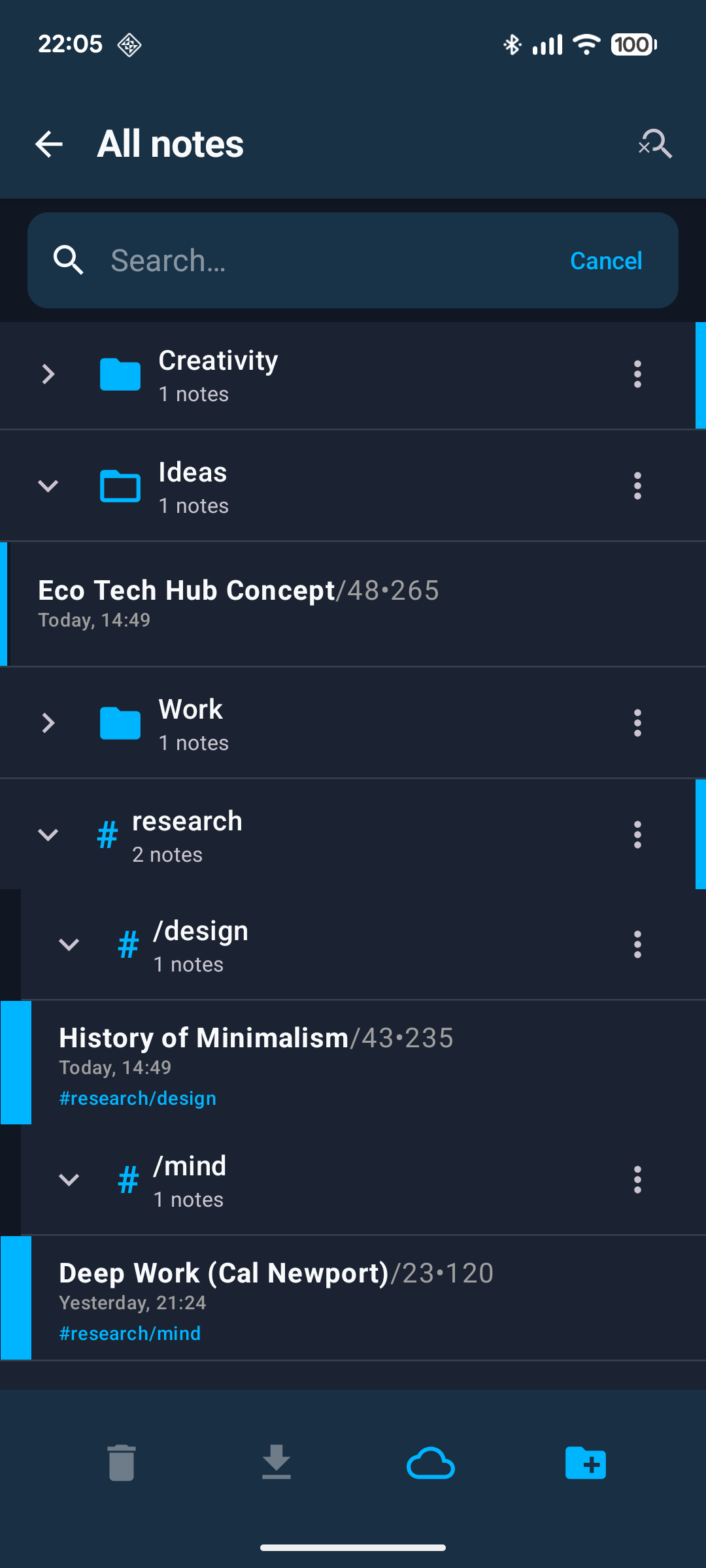The width and height of the screenshot is (706, 1568).
Task: Cancel the search
Action: coord(606,261)
